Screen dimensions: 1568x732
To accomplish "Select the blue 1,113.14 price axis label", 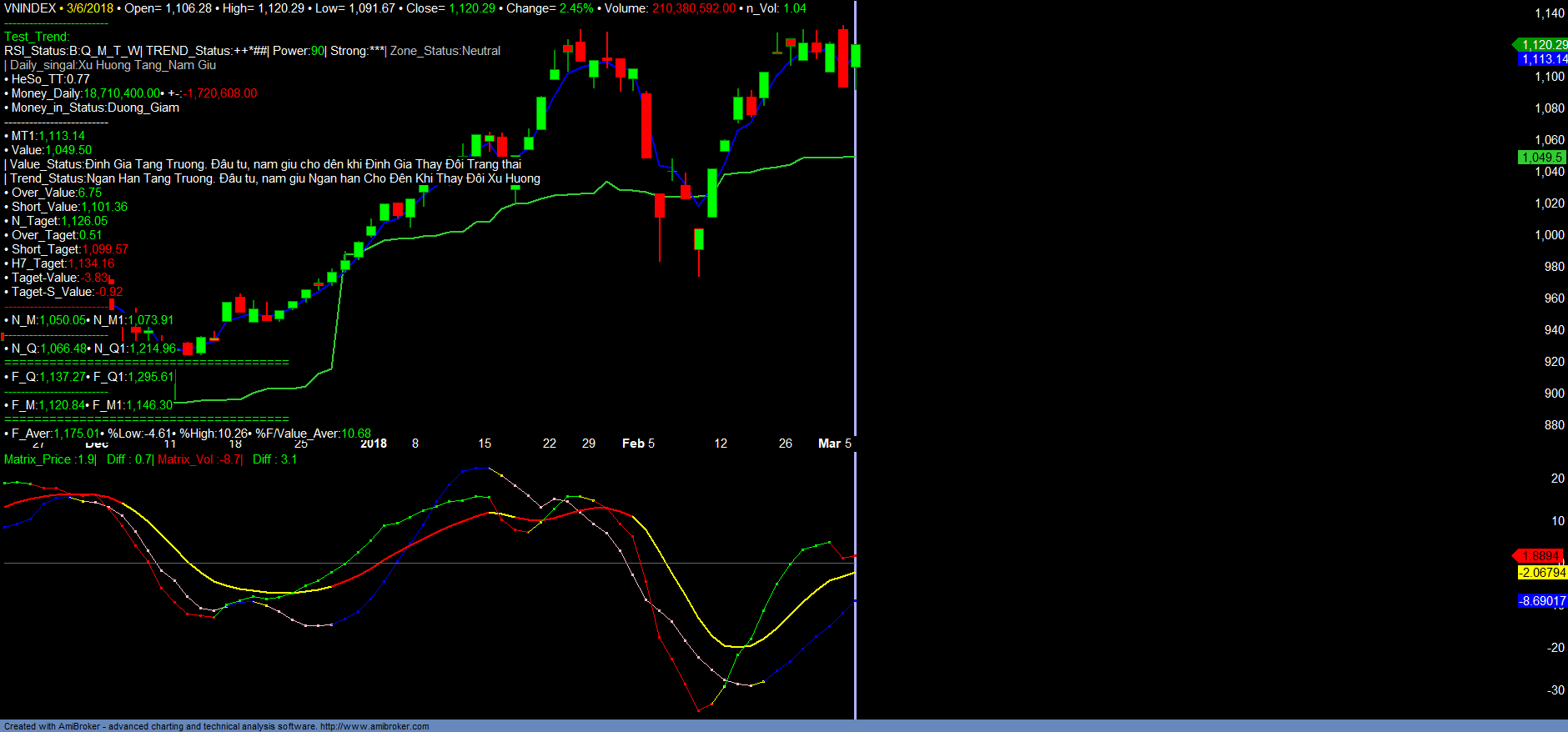I will (1542, 59).
